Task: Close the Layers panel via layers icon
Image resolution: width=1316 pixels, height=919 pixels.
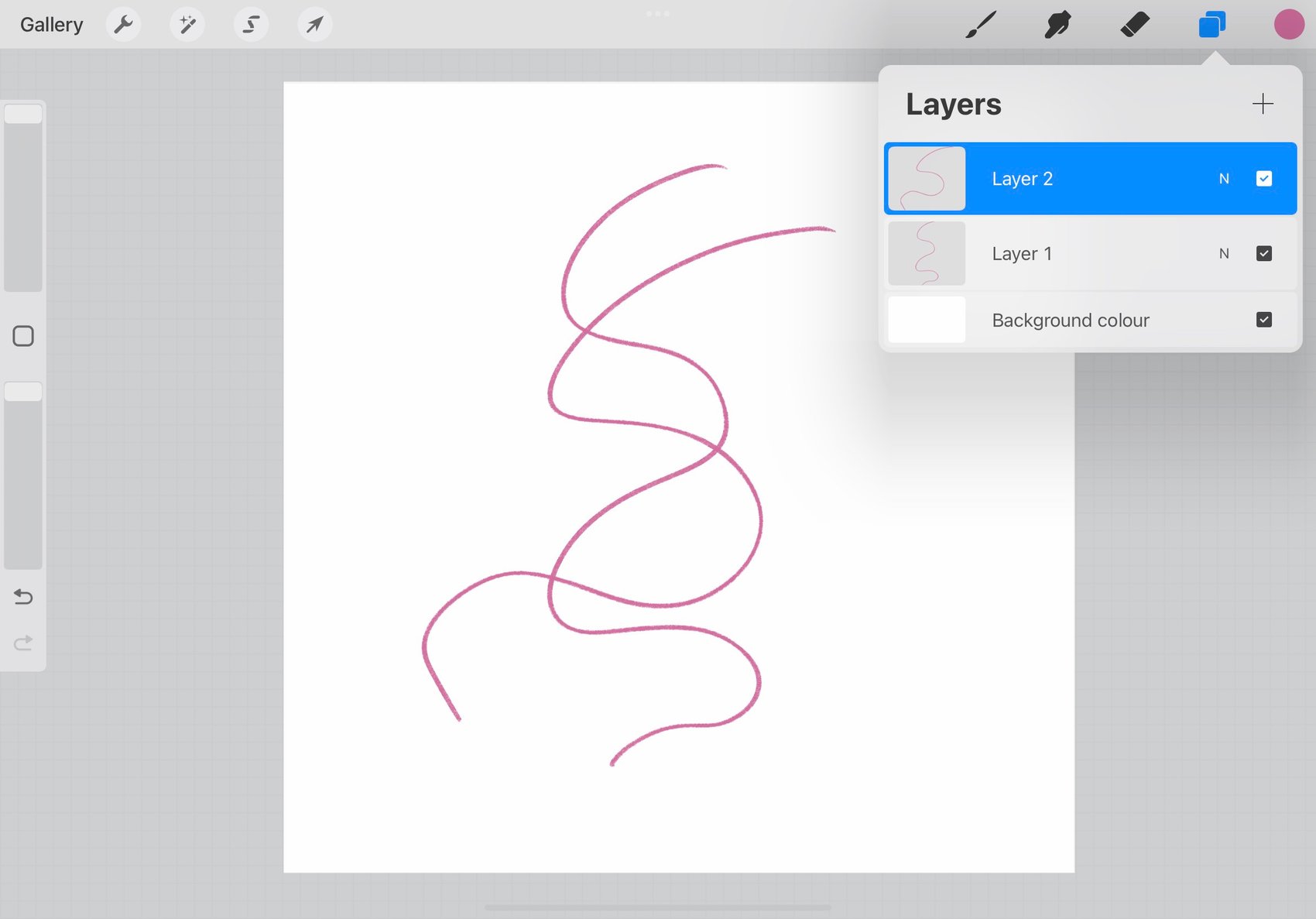Action: pos(1212,25)
